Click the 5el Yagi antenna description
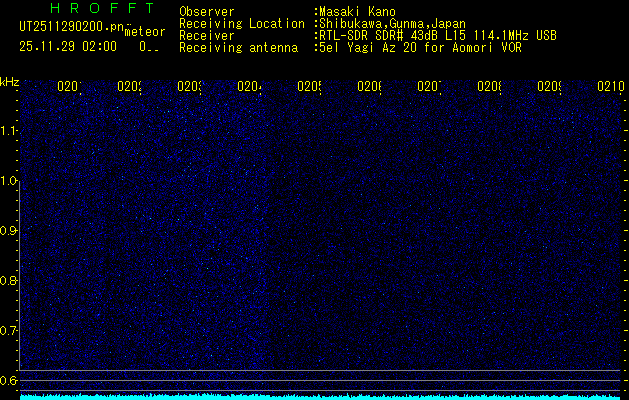 pyautogui.click(x=420, y=48)
